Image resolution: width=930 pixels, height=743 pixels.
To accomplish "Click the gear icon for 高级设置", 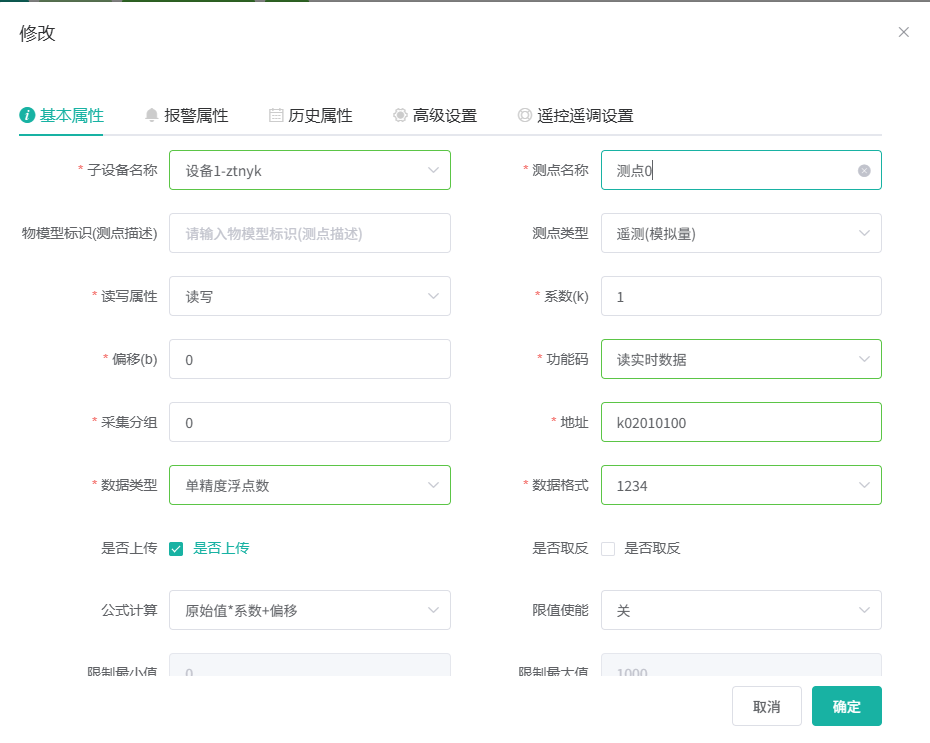I will (400, 115).
